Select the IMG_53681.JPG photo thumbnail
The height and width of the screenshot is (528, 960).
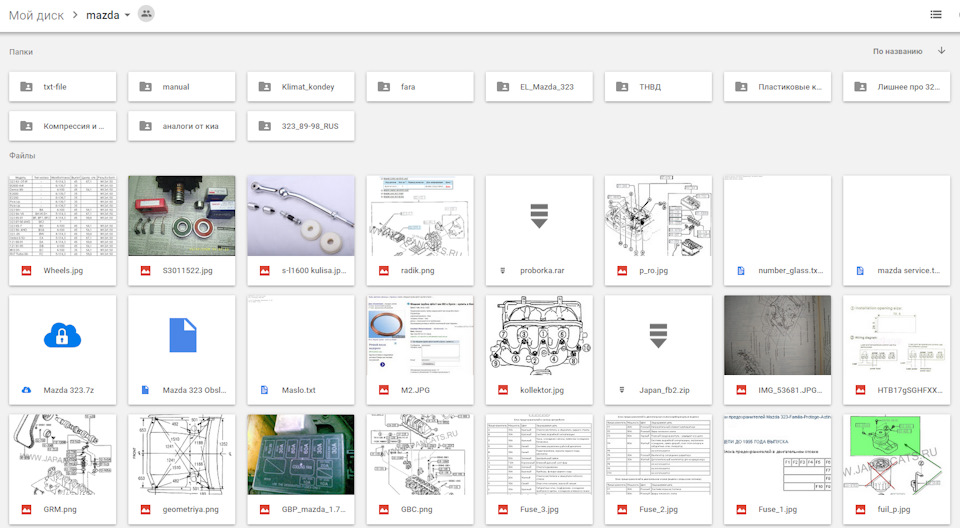click(x=778, y=335)
